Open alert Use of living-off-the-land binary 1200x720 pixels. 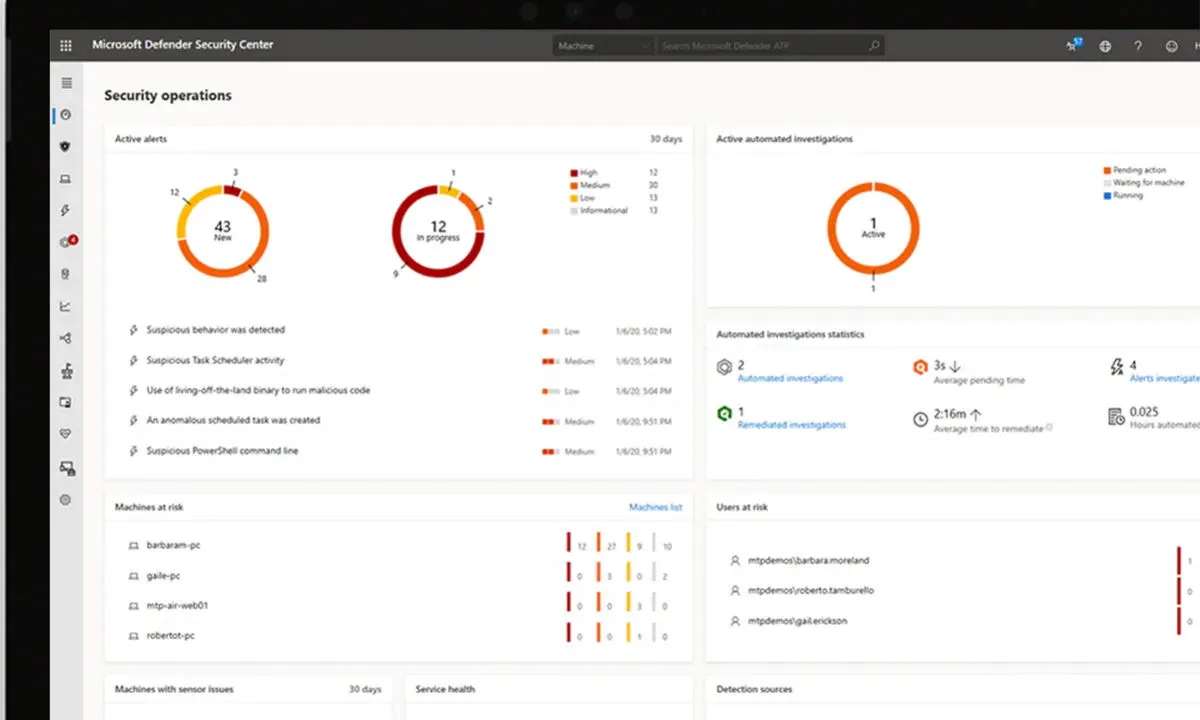(258, 390)
